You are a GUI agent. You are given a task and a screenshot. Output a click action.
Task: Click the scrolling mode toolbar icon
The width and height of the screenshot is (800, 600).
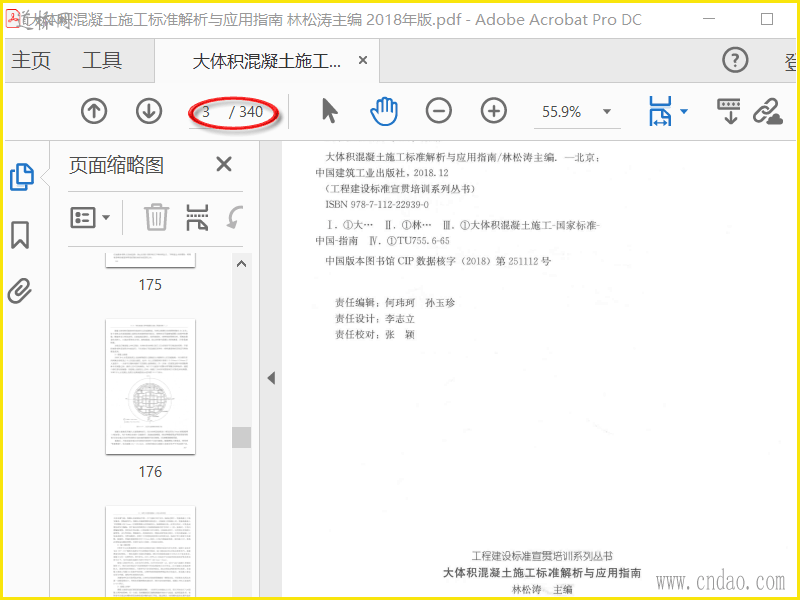click(x=729, y=111)
